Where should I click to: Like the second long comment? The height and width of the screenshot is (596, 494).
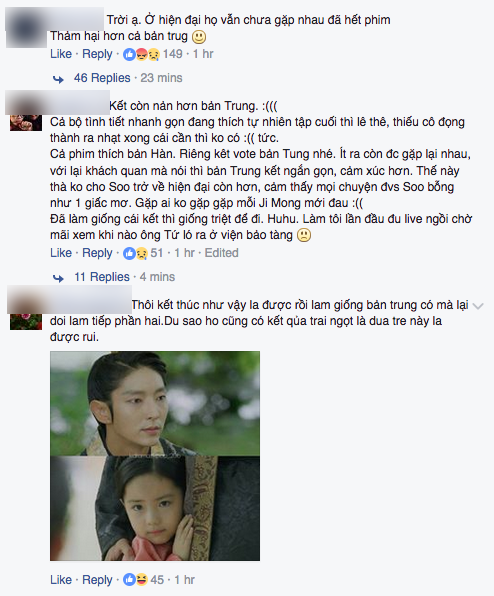[61, 253]
